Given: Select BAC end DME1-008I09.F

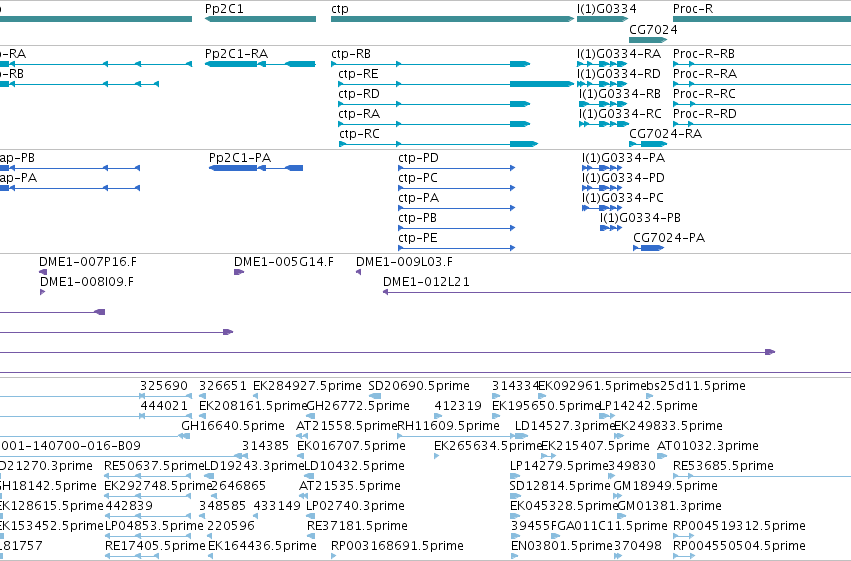Looking at the screenshot, I should tap(42, 292).
